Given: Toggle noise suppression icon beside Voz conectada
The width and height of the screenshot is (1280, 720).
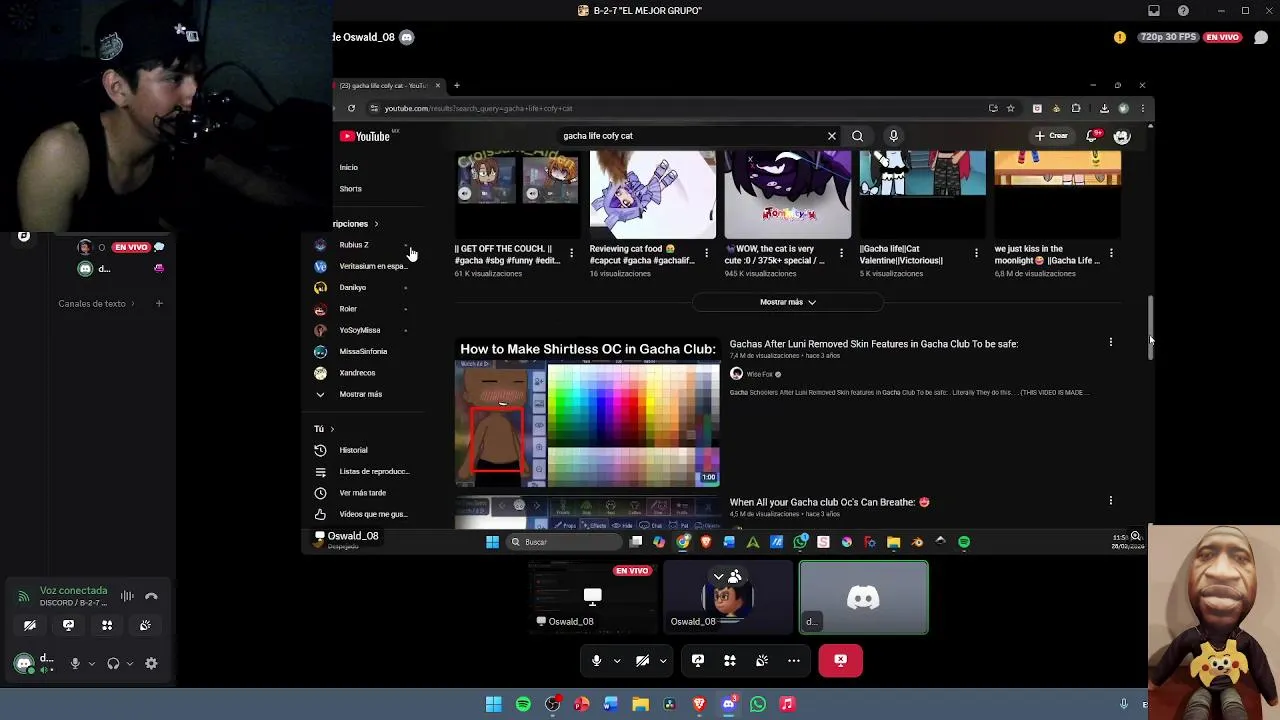Looking at the screenshot, I should coord(127,596).
